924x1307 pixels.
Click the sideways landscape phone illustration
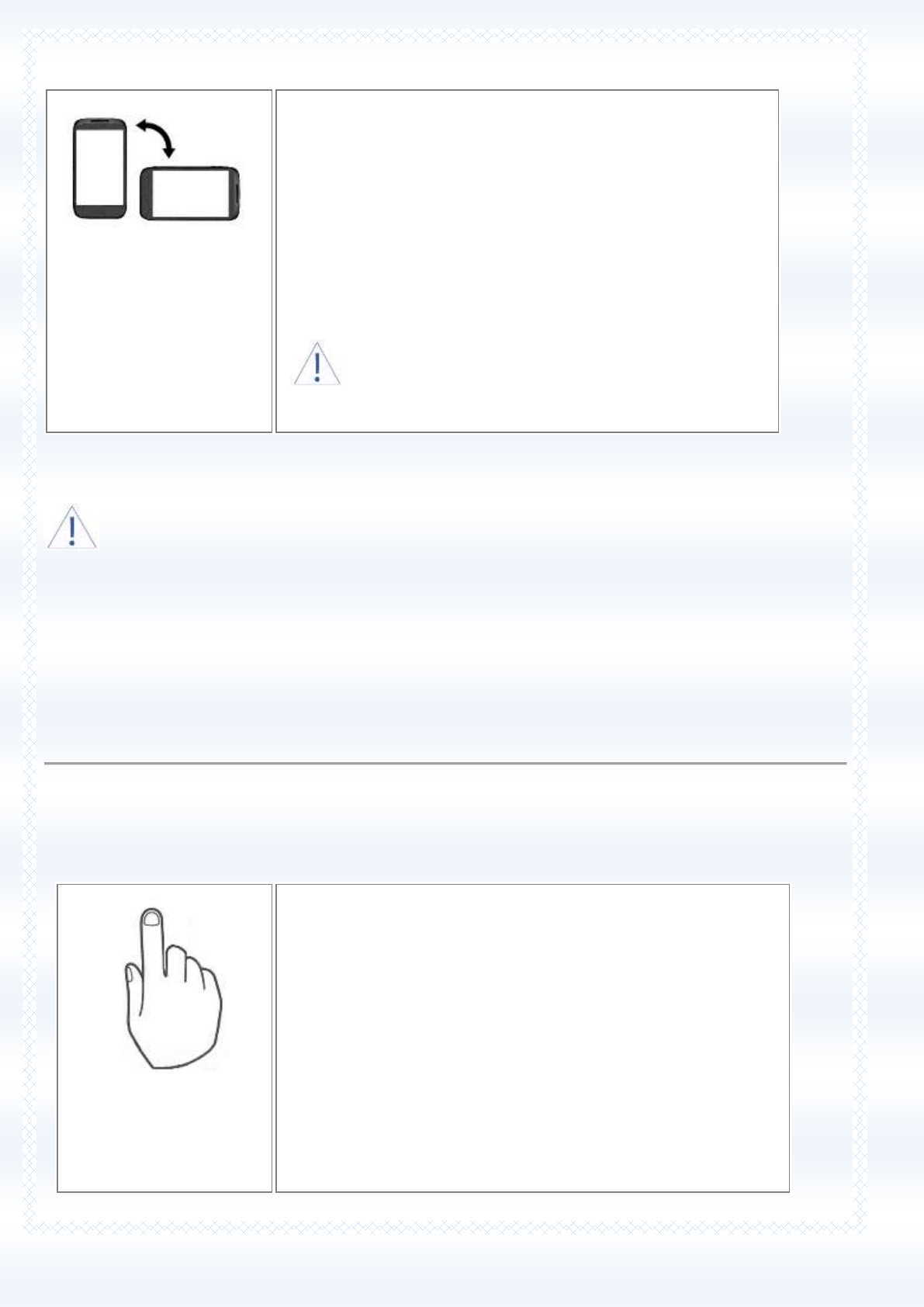coord(190,193)
